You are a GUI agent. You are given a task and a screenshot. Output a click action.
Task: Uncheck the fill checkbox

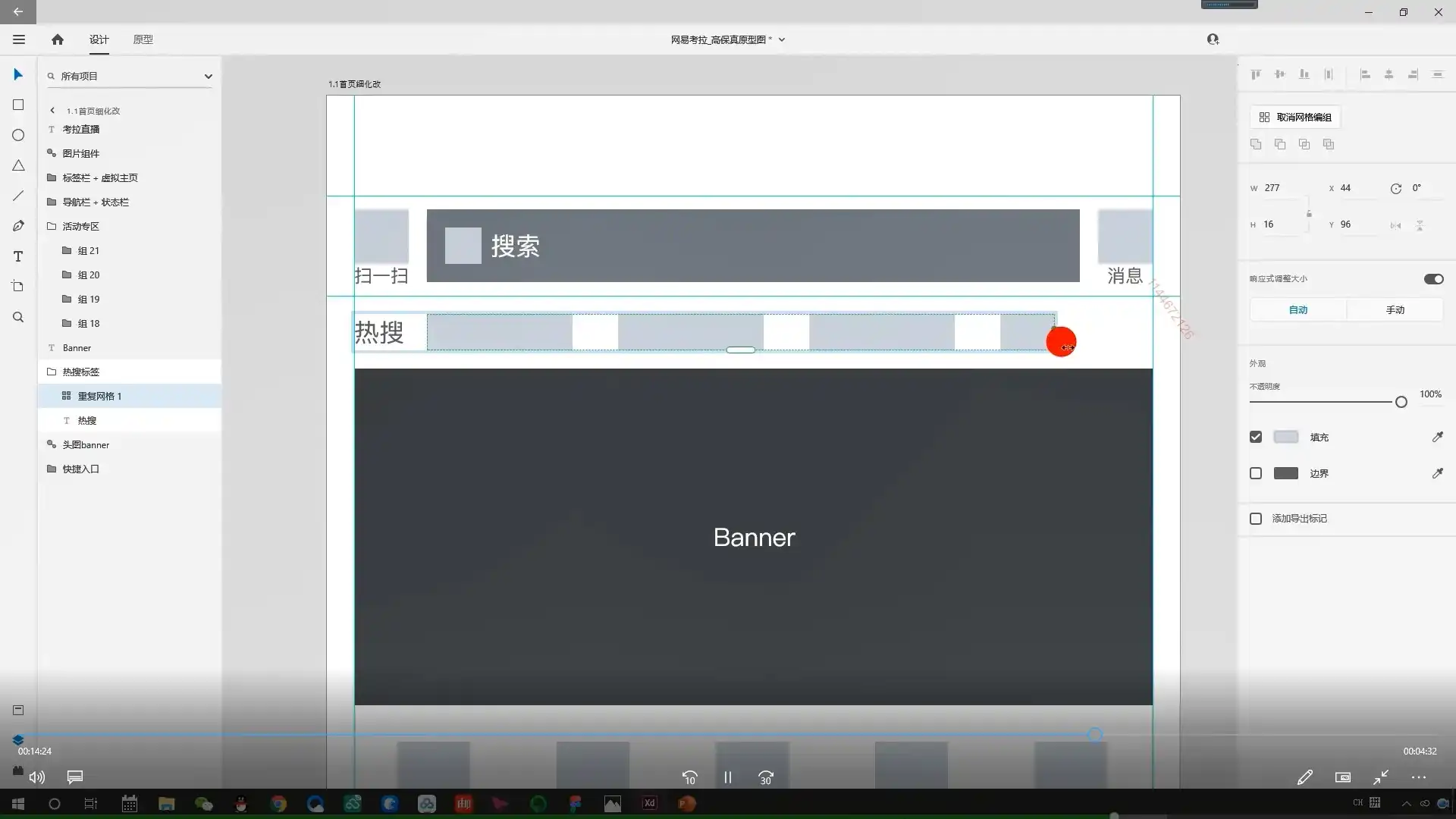coord(1256,437)
